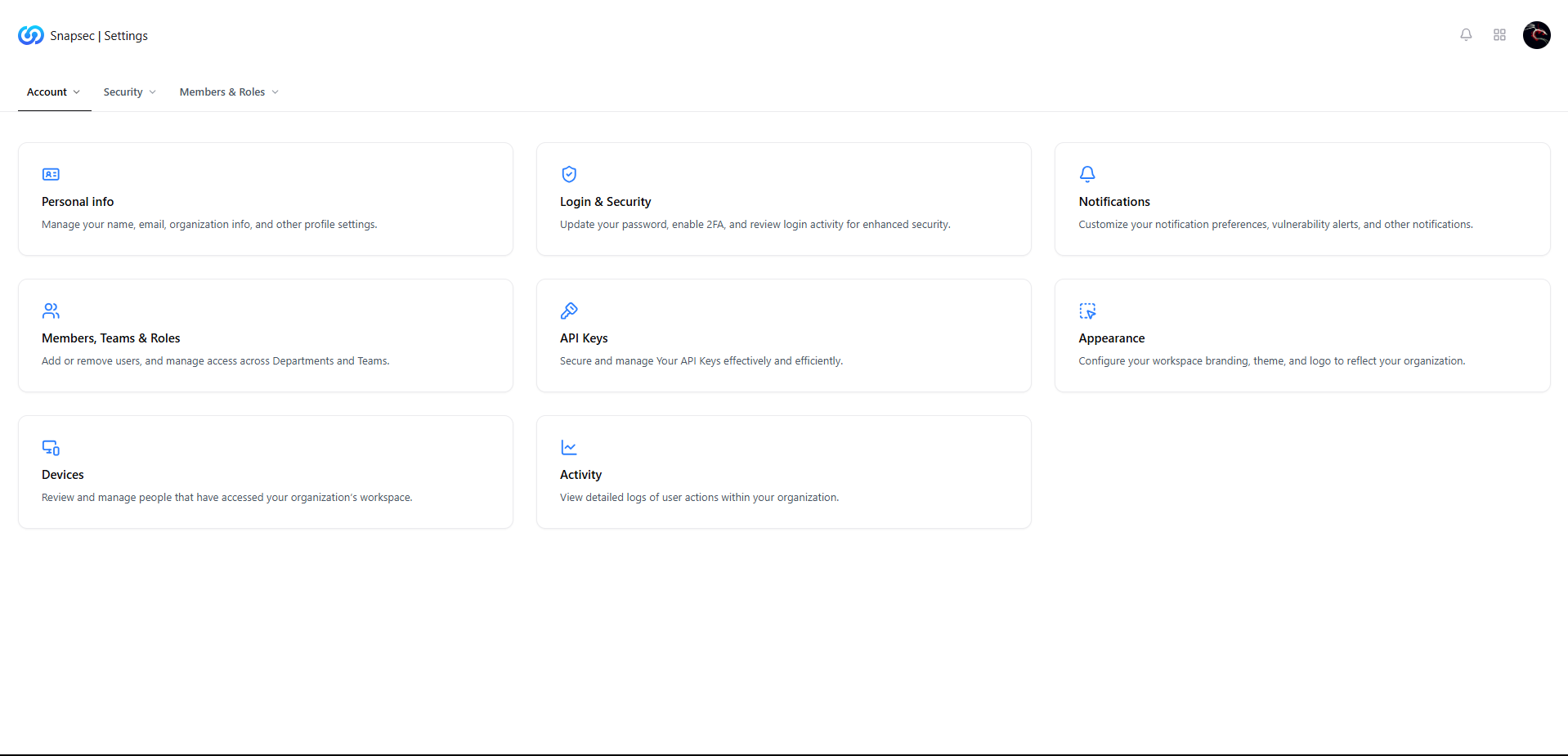Click the Devices monitor icon

coord(51,447)
